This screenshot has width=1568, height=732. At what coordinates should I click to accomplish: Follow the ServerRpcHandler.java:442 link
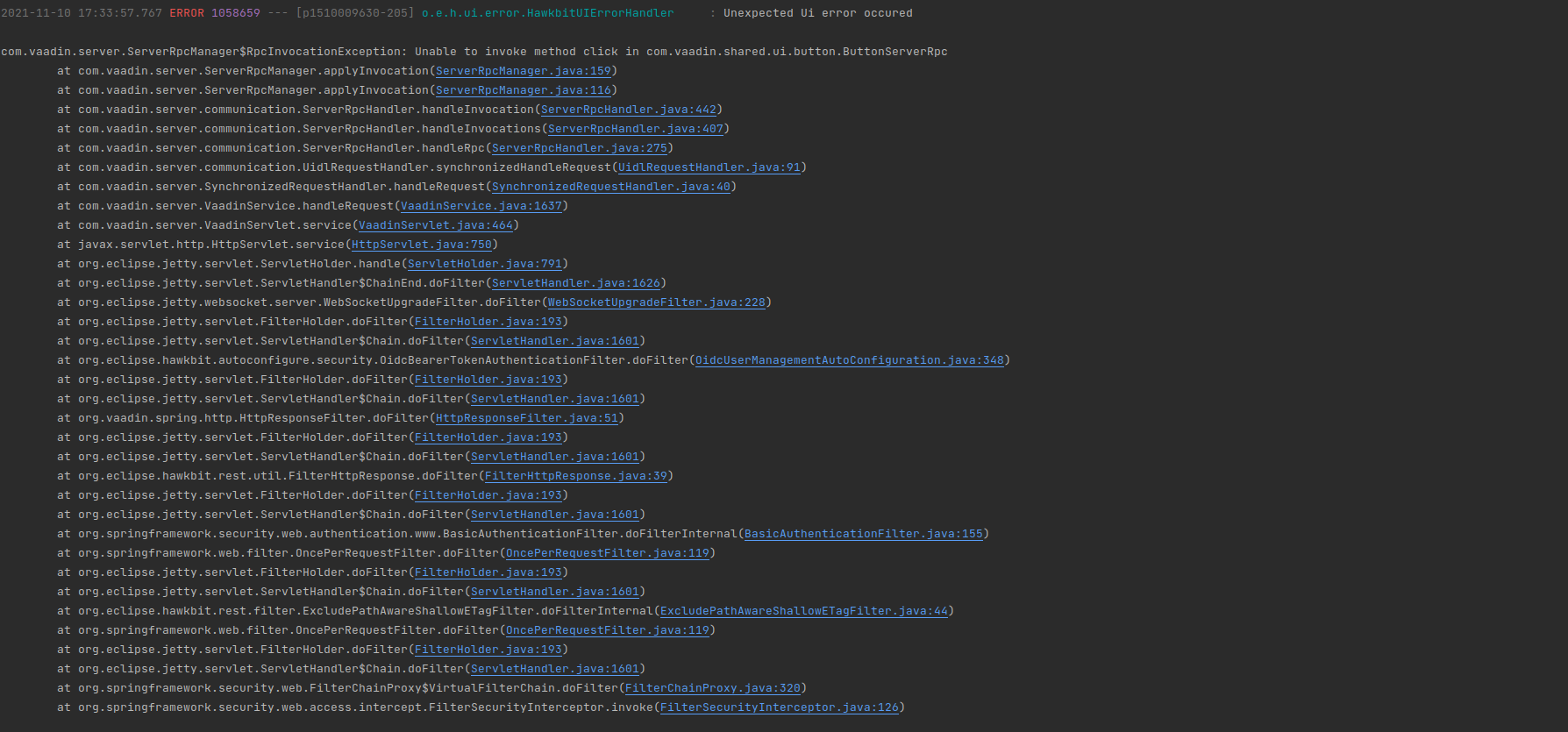(x=629, y=110)
